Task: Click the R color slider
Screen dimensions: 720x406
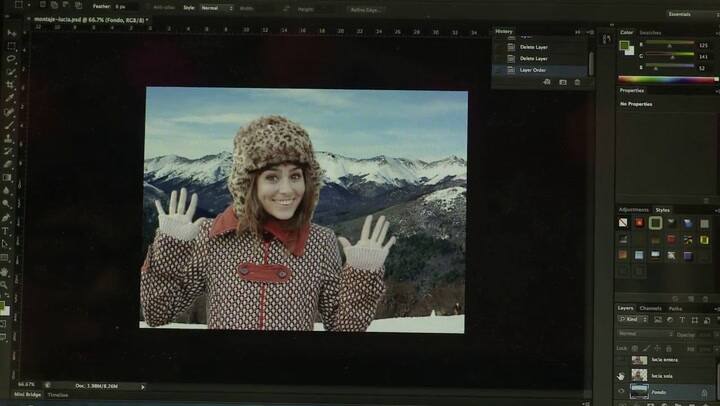Action: 670,43
